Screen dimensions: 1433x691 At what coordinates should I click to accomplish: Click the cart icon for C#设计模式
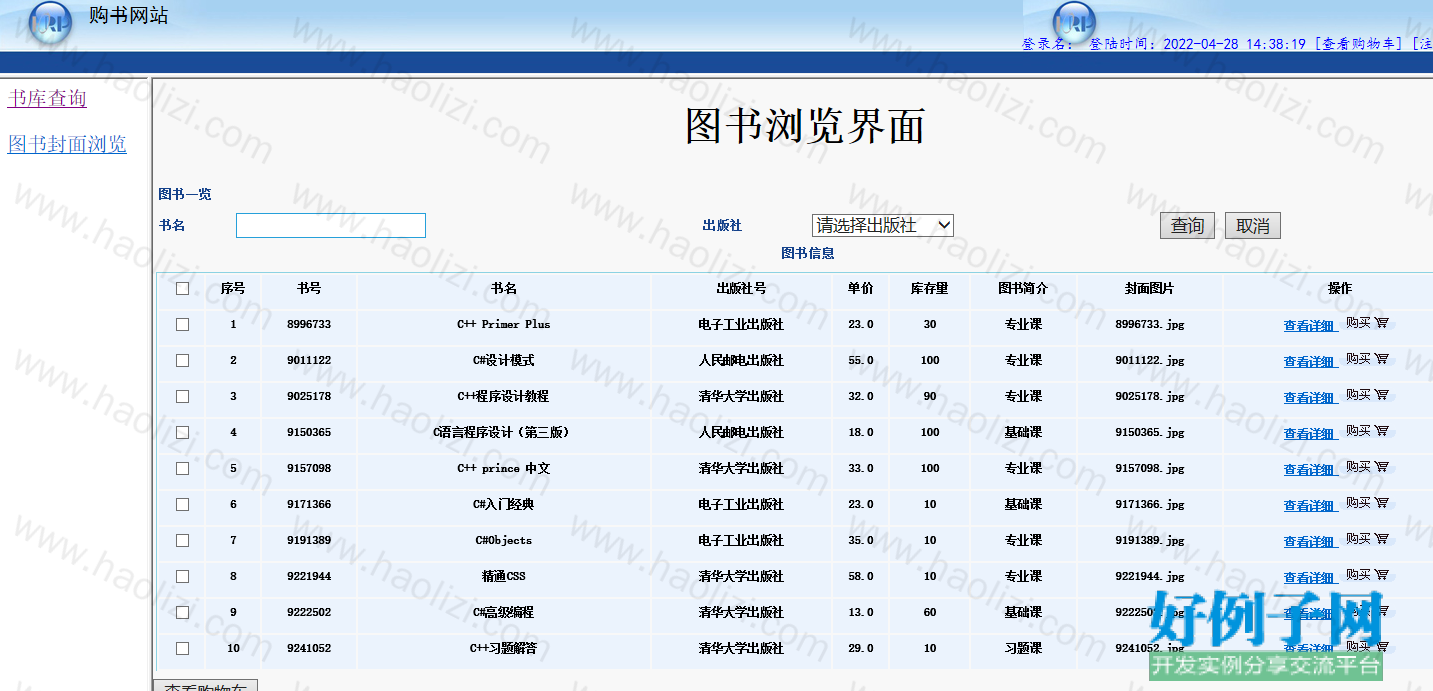[1382, 359]
